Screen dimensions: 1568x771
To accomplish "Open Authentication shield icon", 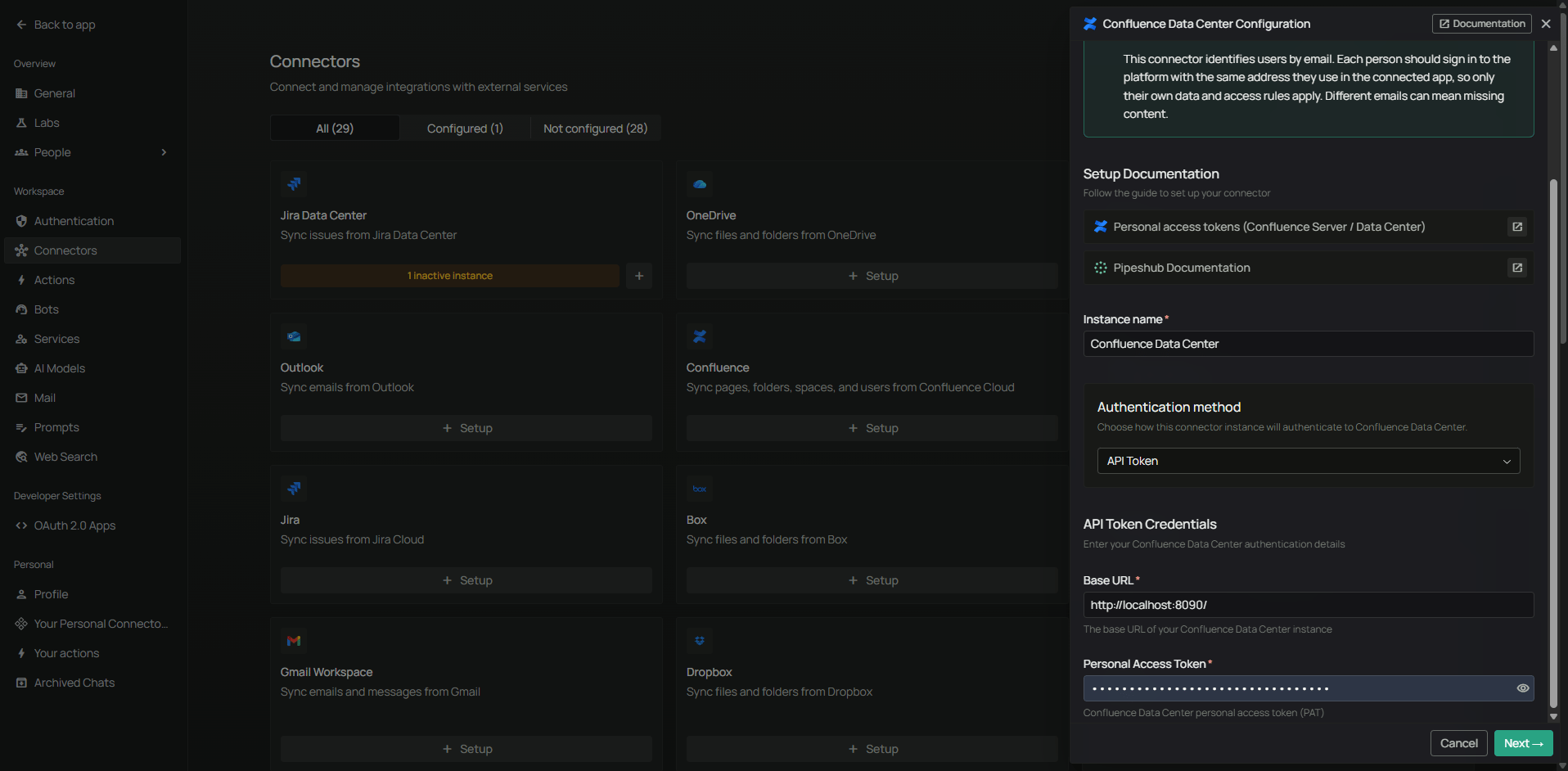I will (x=21, y=221).
